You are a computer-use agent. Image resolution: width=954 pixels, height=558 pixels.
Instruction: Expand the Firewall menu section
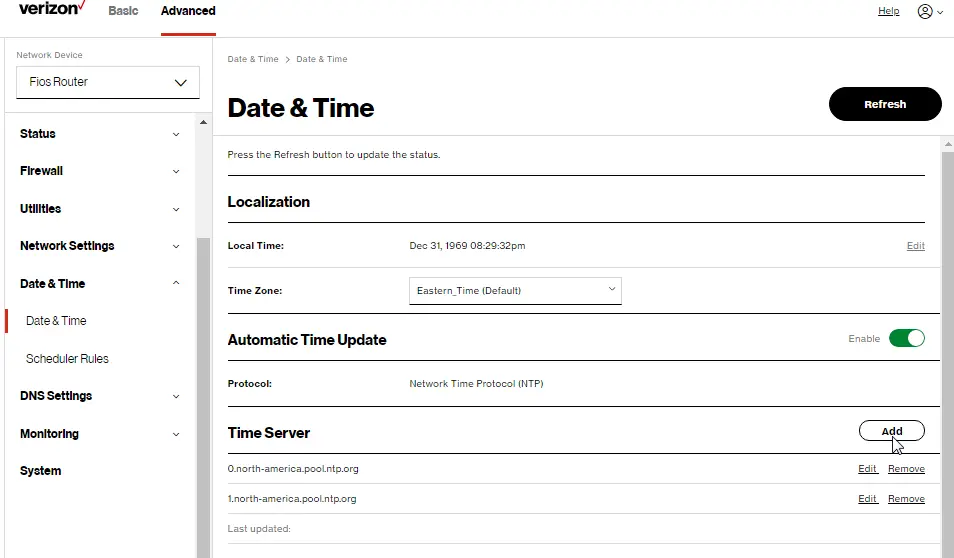[100, 171]
